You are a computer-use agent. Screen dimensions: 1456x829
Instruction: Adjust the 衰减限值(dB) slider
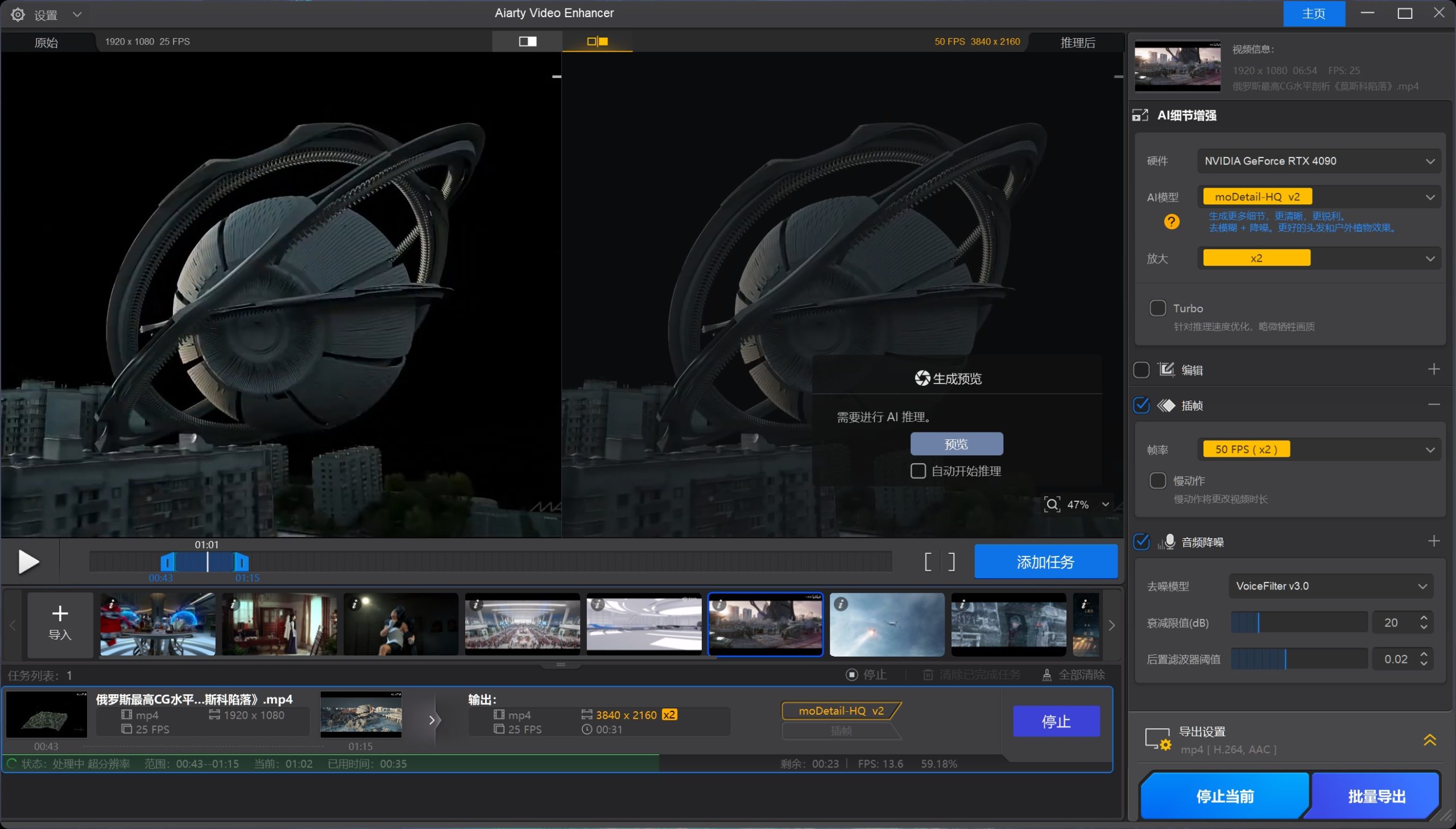1299,623
